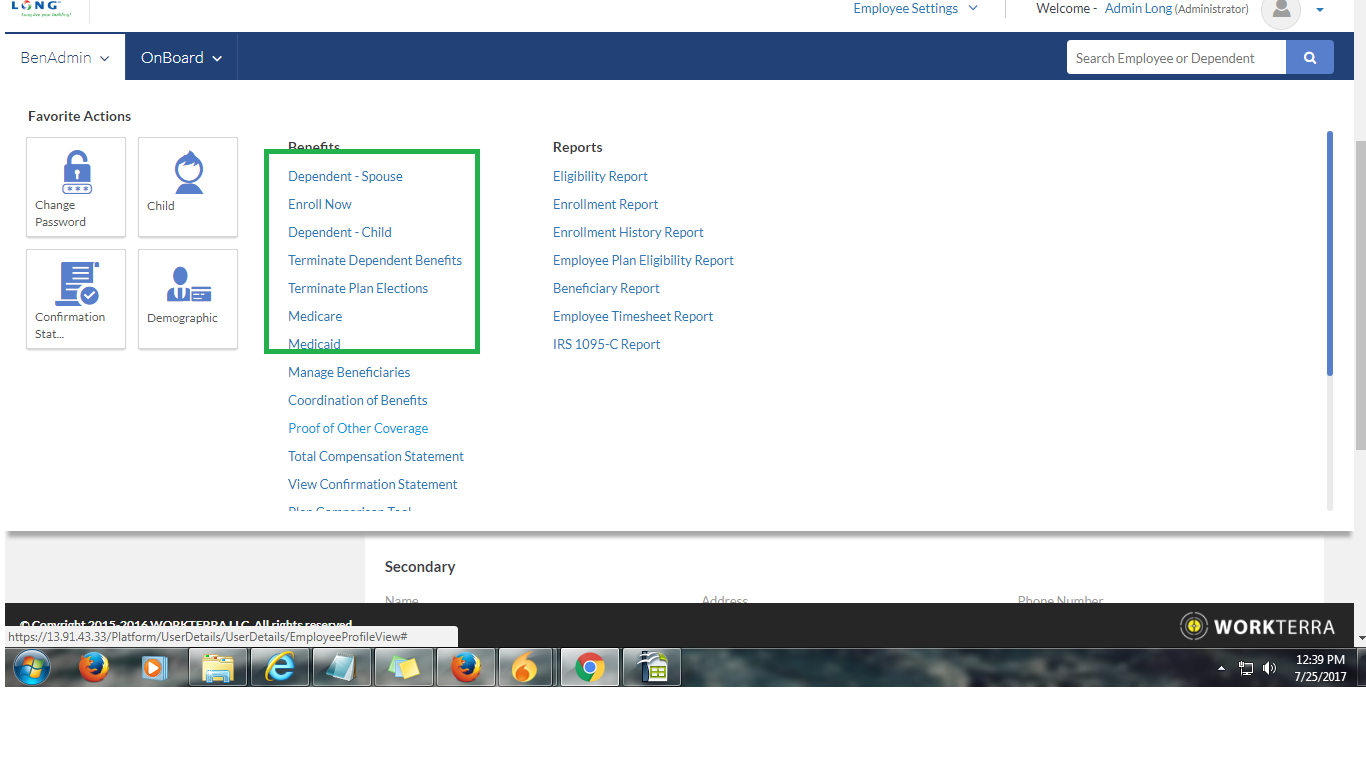The width and height of the screenshot is (1366, 768).
Task: Select Terminate Plan Elections link
Action: [358, 288]
